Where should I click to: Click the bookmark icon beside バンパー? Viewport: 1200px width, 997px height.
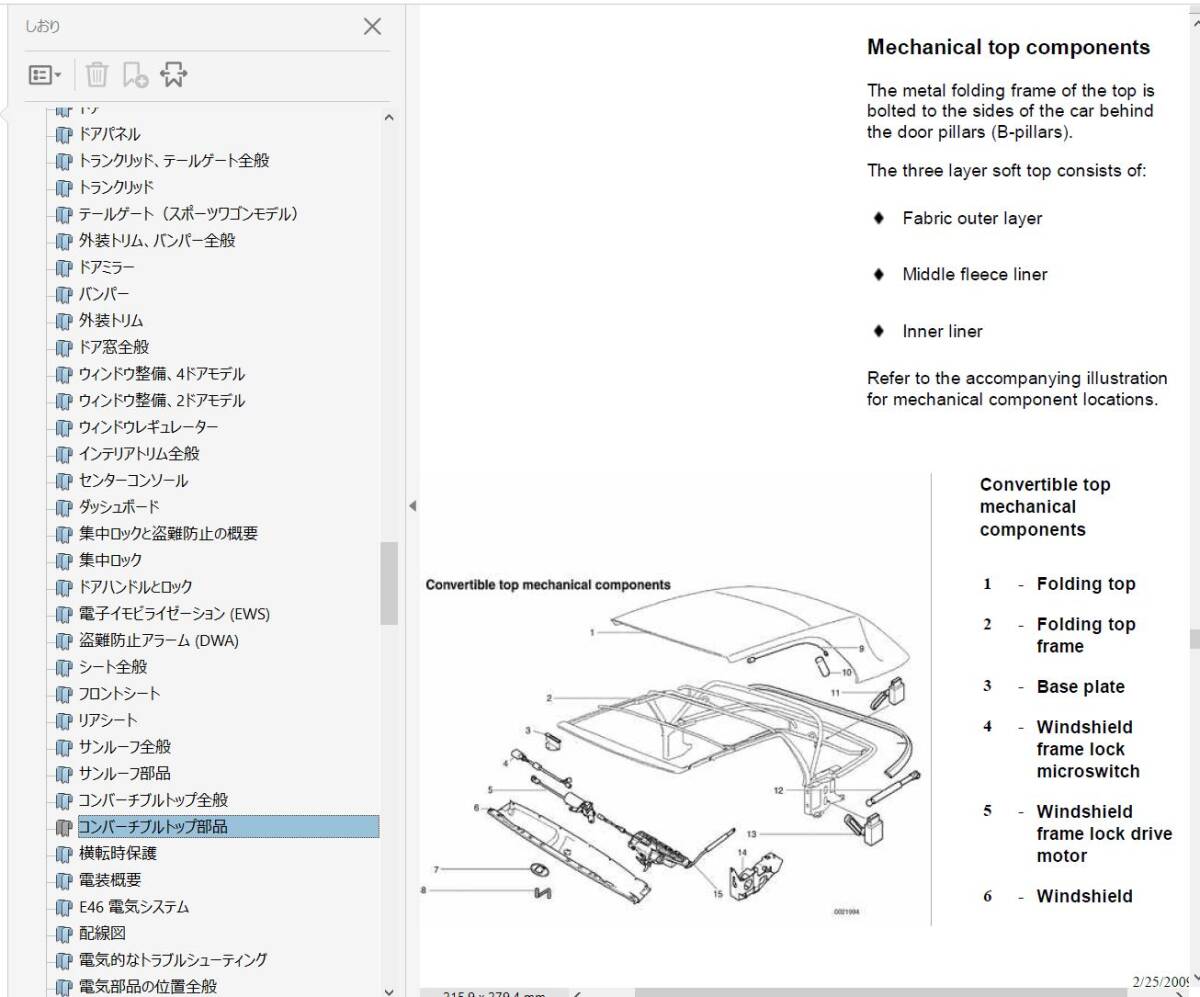coord(65,294)
